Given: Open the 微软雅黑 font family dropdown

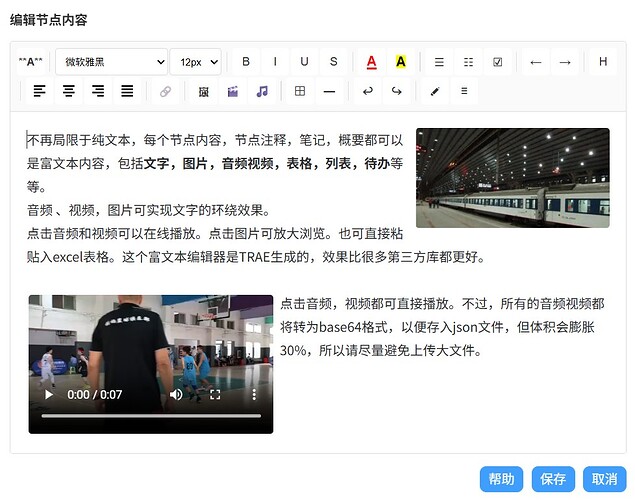Looking at the screenshot, I should pyautogui.click(x=111, y=62).
